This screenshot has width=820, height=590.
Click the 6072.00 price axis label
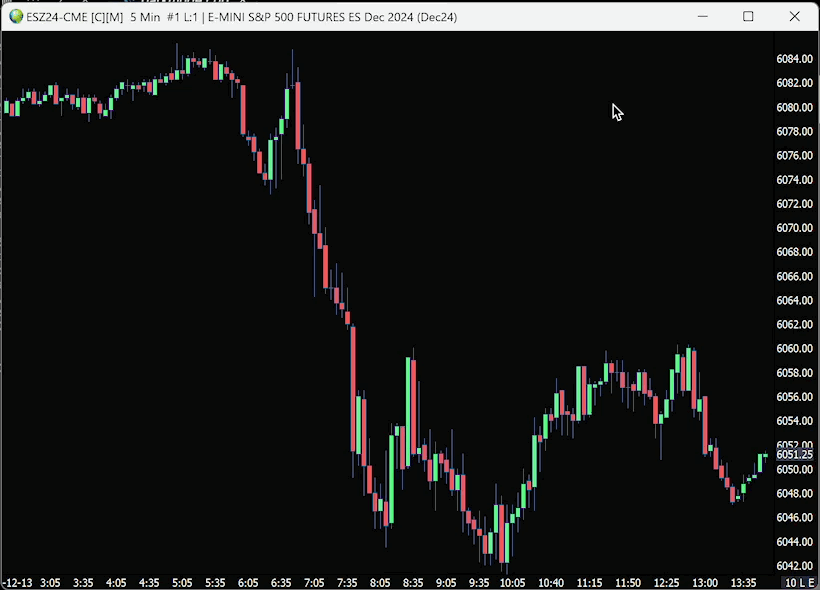pyautogui.click(x=794, y=204)
